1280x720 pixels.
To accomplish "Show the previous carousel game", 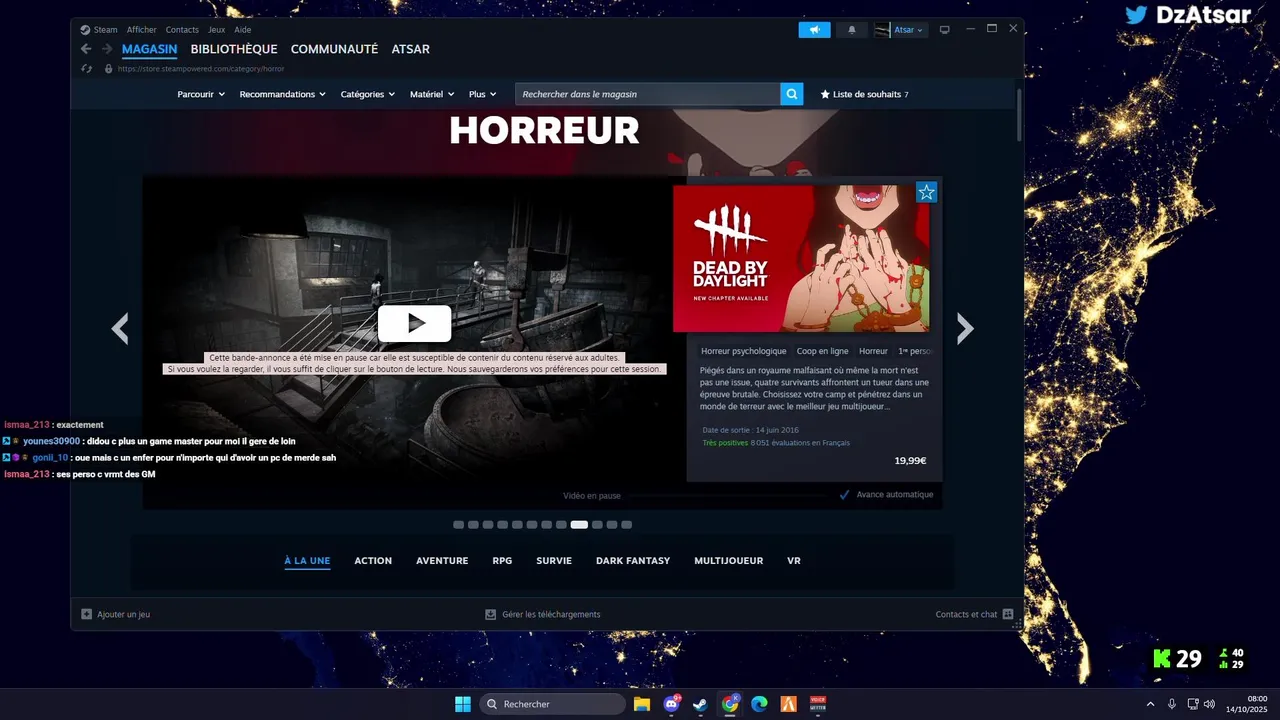I will pyautogui.click(x=120, y=328).
